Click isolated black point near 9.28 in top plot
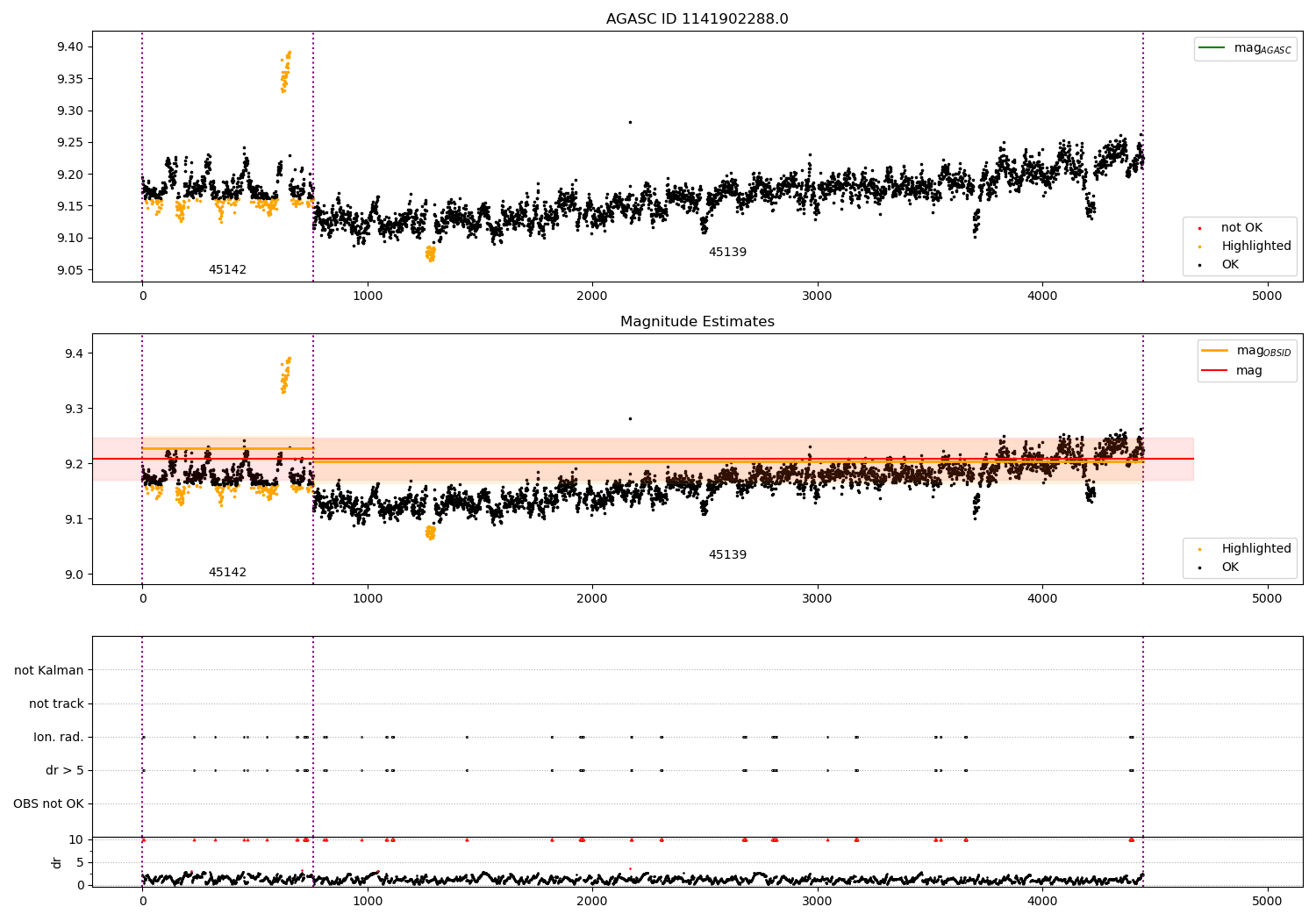1316x921 pixels. point(630,122)
